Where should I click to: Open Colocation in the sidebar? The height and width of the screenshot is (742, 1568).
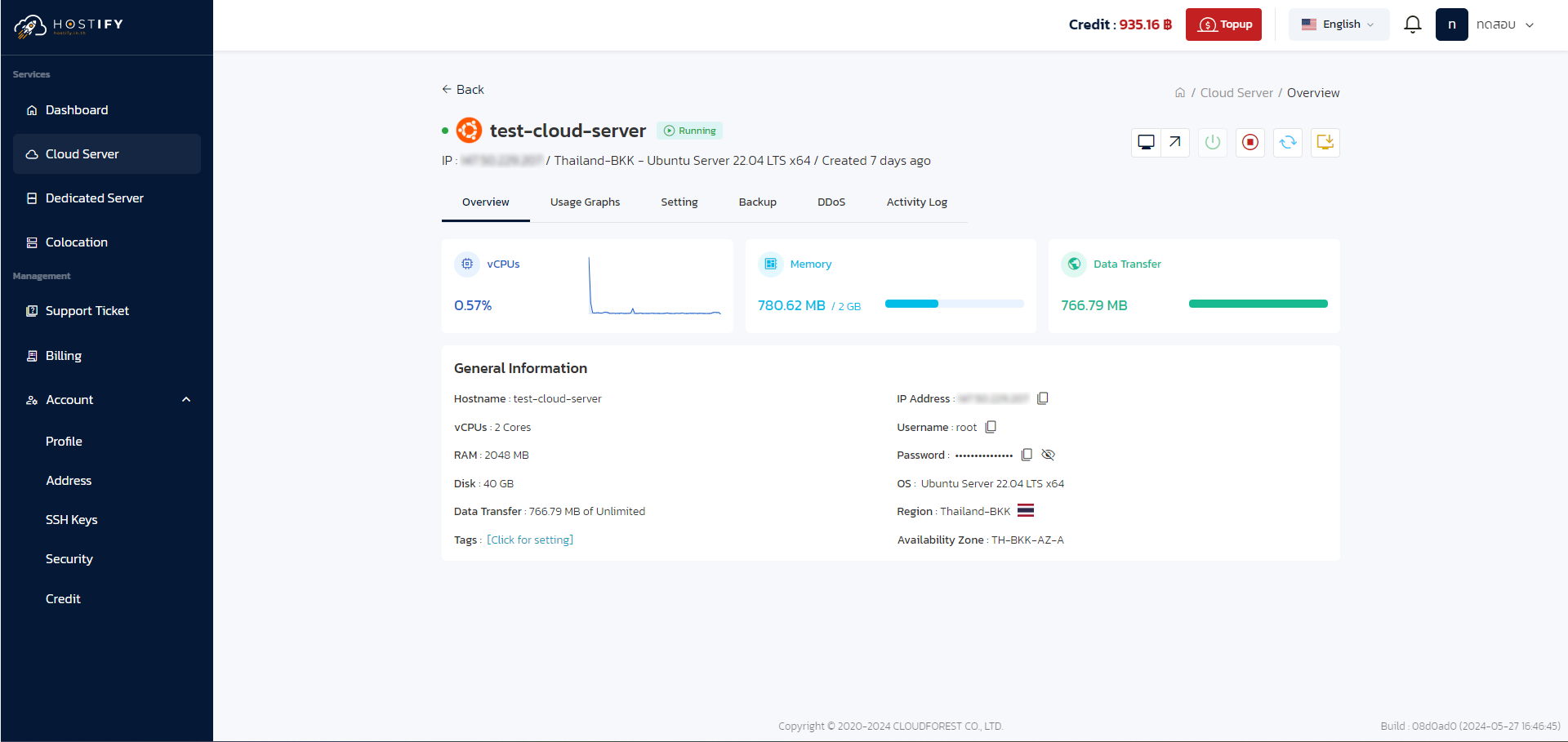(x=107, y=242)
